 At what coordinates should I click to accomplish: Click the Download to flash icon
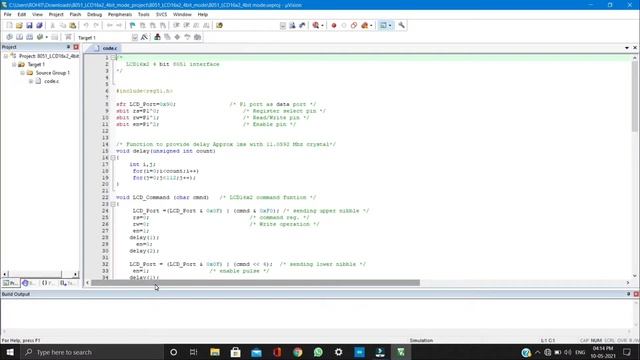[68, 37]
